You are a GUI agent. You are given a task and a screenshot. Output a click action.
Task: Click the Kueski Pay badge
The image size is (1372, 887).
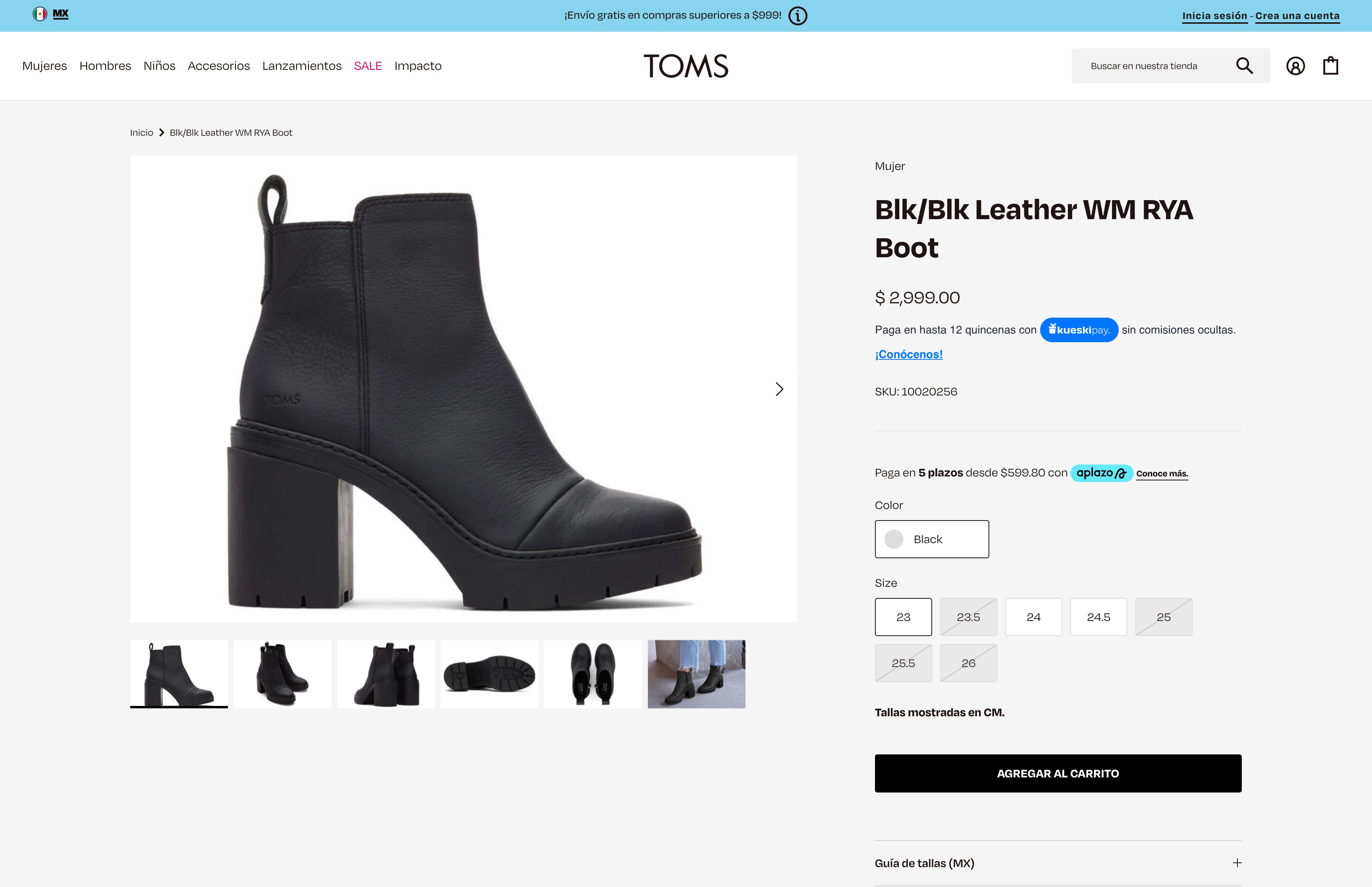click(x=1078, y=330)
